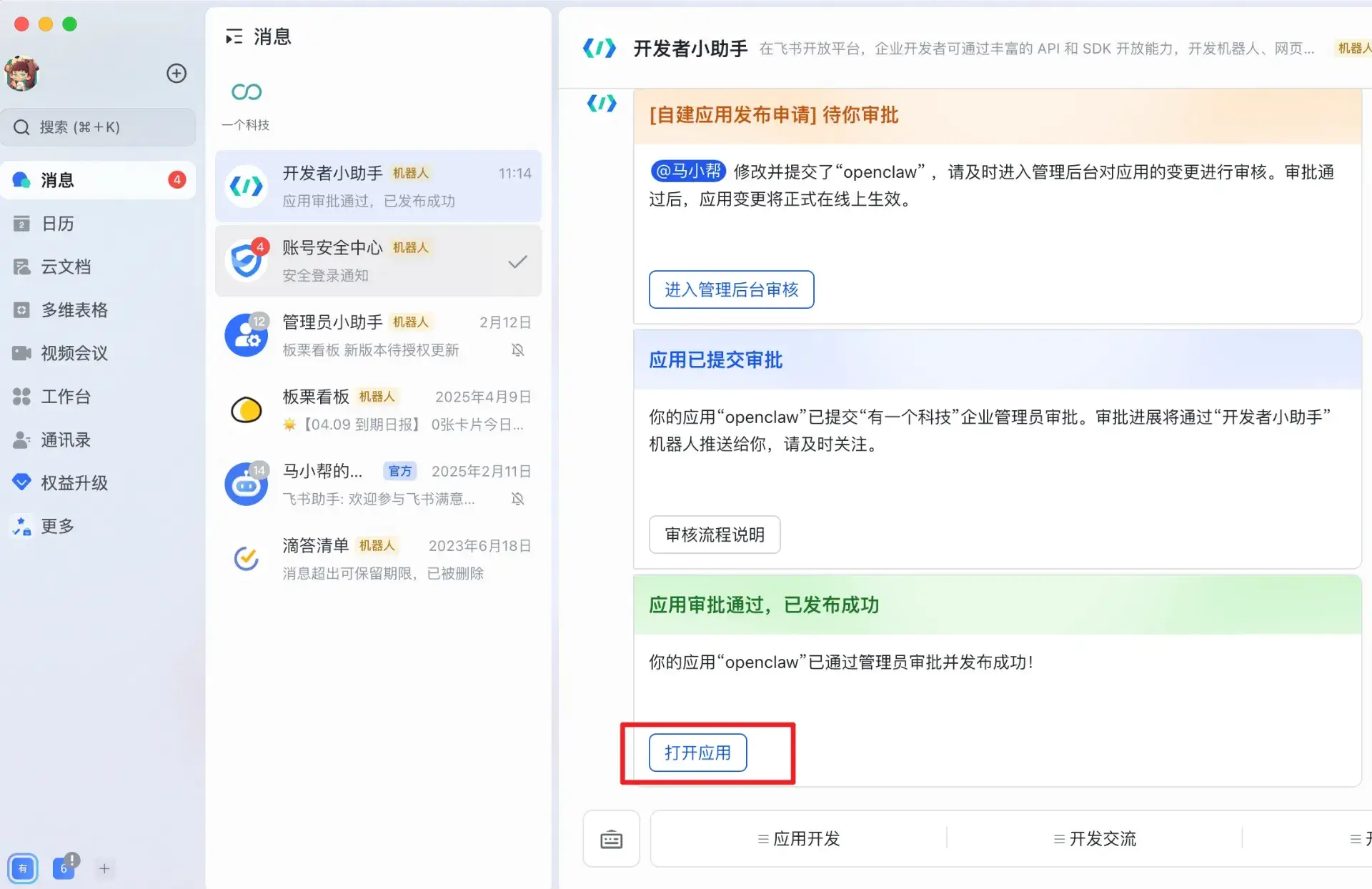Select 消息 tab in sidebar

(x=57, y=180)
